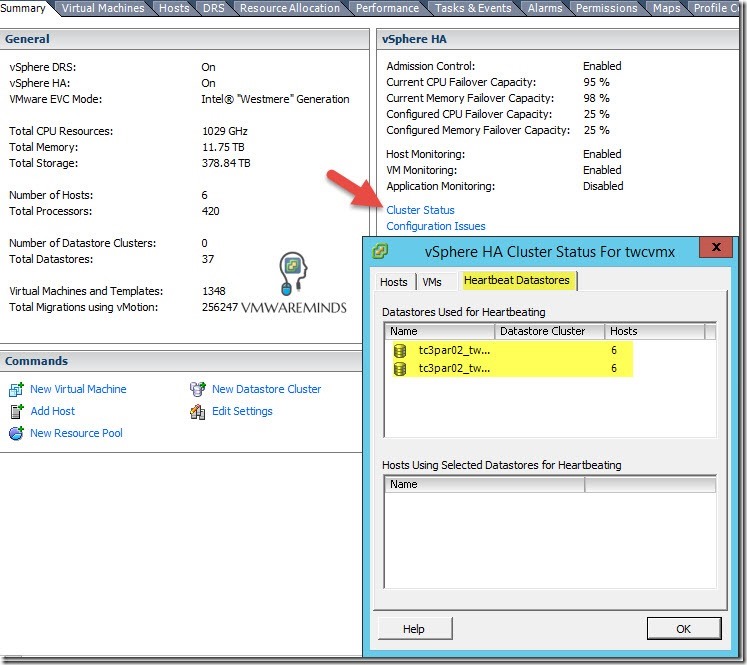Click the Total CPU Resources value 1029 GHz
The width and height of the screenshot is (747, 665).
point(225,131)
